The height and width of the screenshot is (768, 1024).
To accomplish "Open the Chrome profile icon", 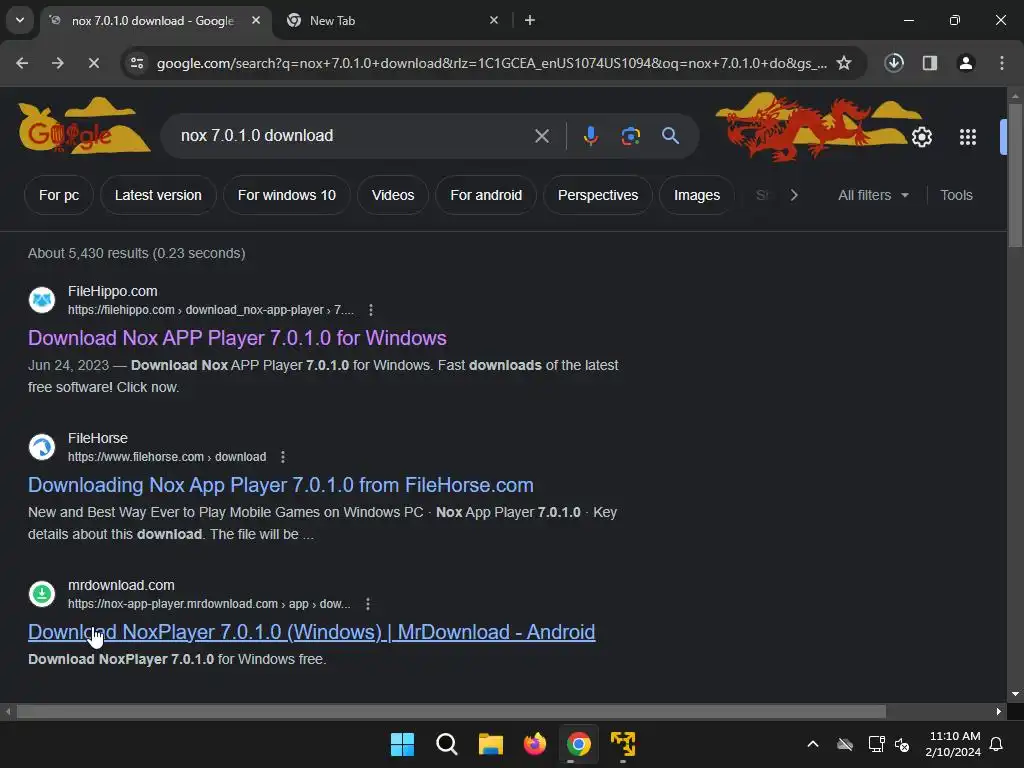I will (966, 63).
